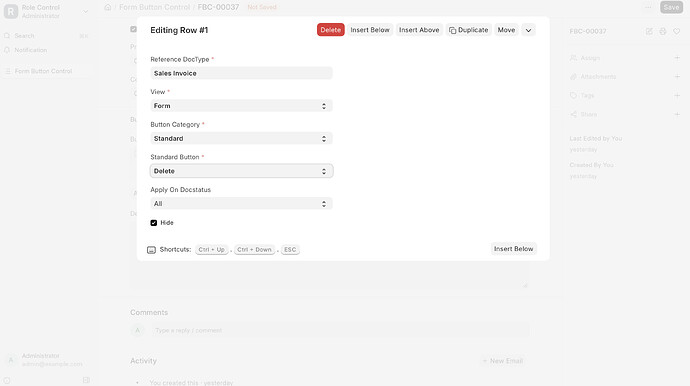Click the Share plus icon
The width and height of the screenshot is (690, 386).
click(x=677, y=114)
